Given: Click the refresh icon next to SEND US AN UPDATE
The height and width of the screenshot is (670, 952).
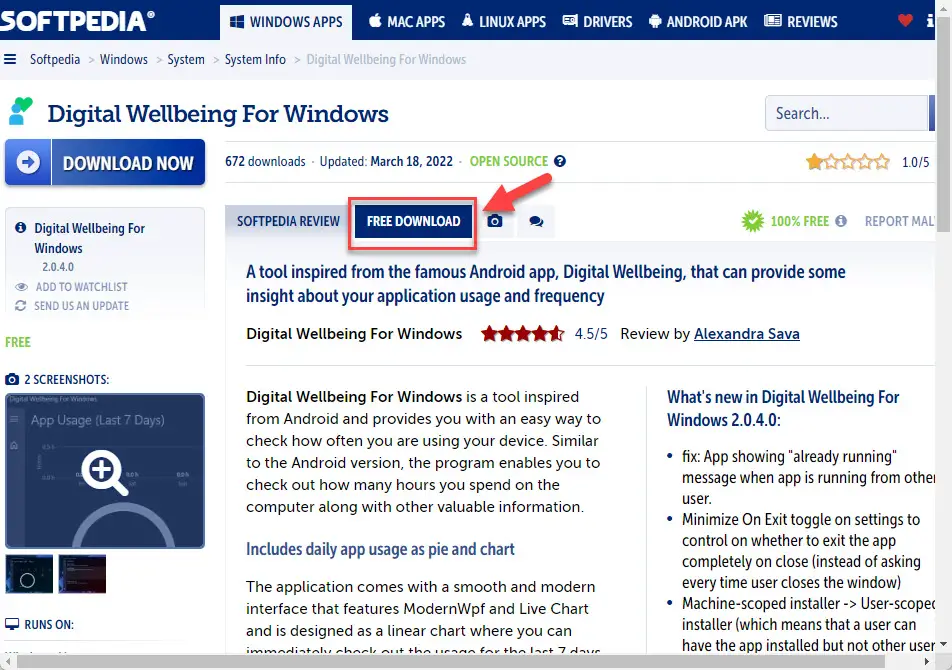Looking at the screenshot, I should pos(22,306).
